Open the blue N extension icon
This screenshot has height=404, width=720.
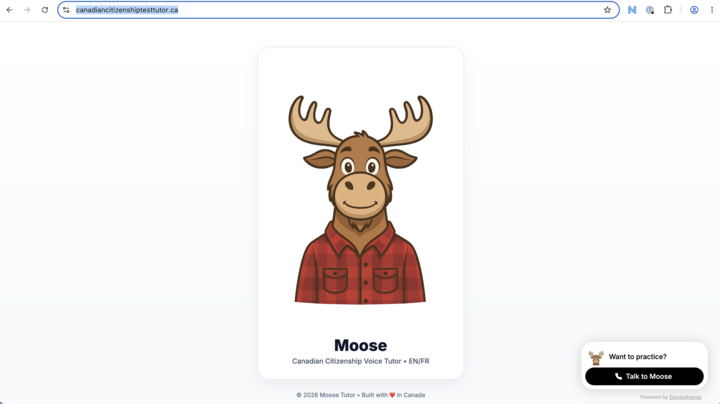[x=632, y=10]
